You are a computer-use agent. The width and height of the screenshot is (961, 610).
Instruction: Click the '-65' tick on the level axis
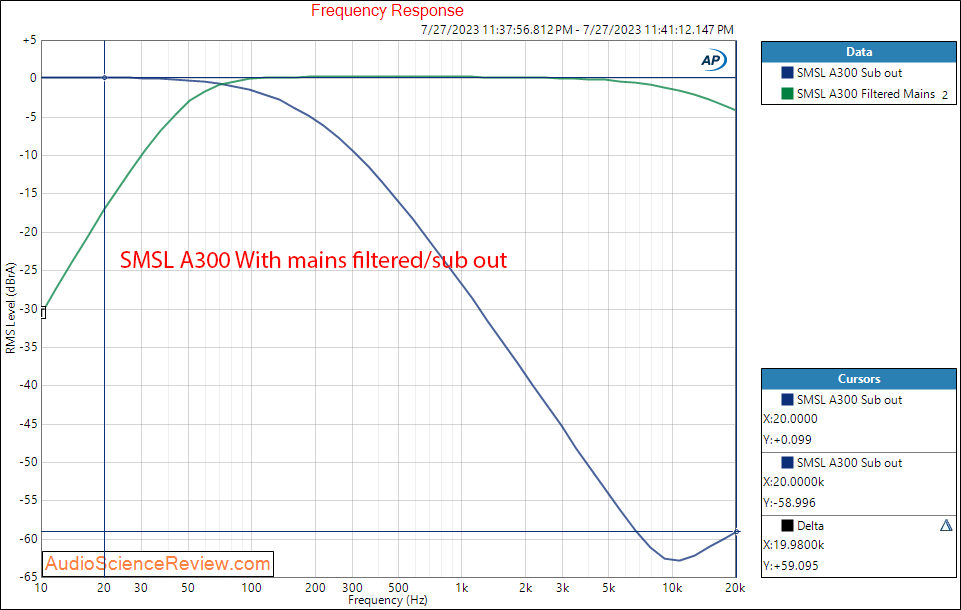pyautogui.click(x=28, y=577)
